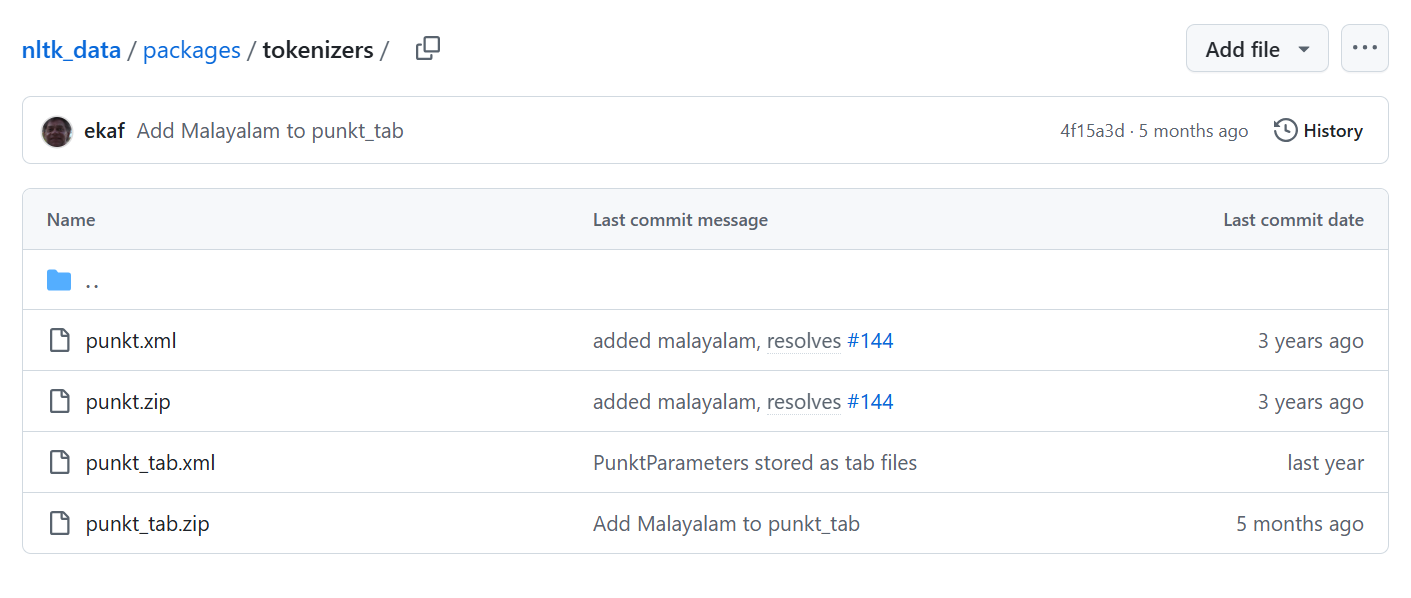Open the packages breadcrumb link
Image resolution: width=1411 pixels, height=598 pixels.
[x=191, y=49]
